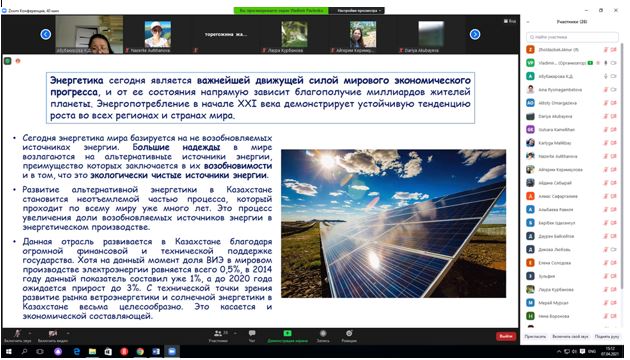Select participant Anna Rysmagambetova row
This screenshot has height=360, width=630.
[x=572, y=90]
